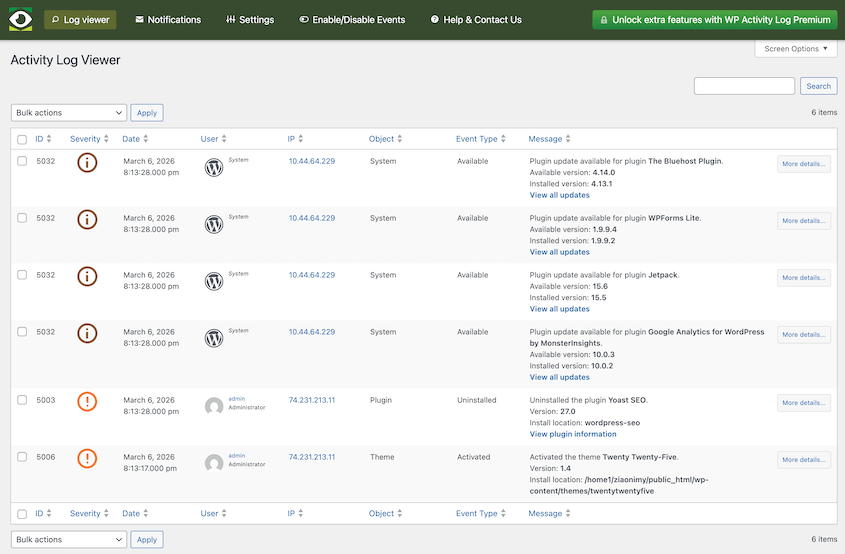The height and width of the screenshot is (554, 845).
Task: Open the top Bulk actions dropdown
Action: 69,113
